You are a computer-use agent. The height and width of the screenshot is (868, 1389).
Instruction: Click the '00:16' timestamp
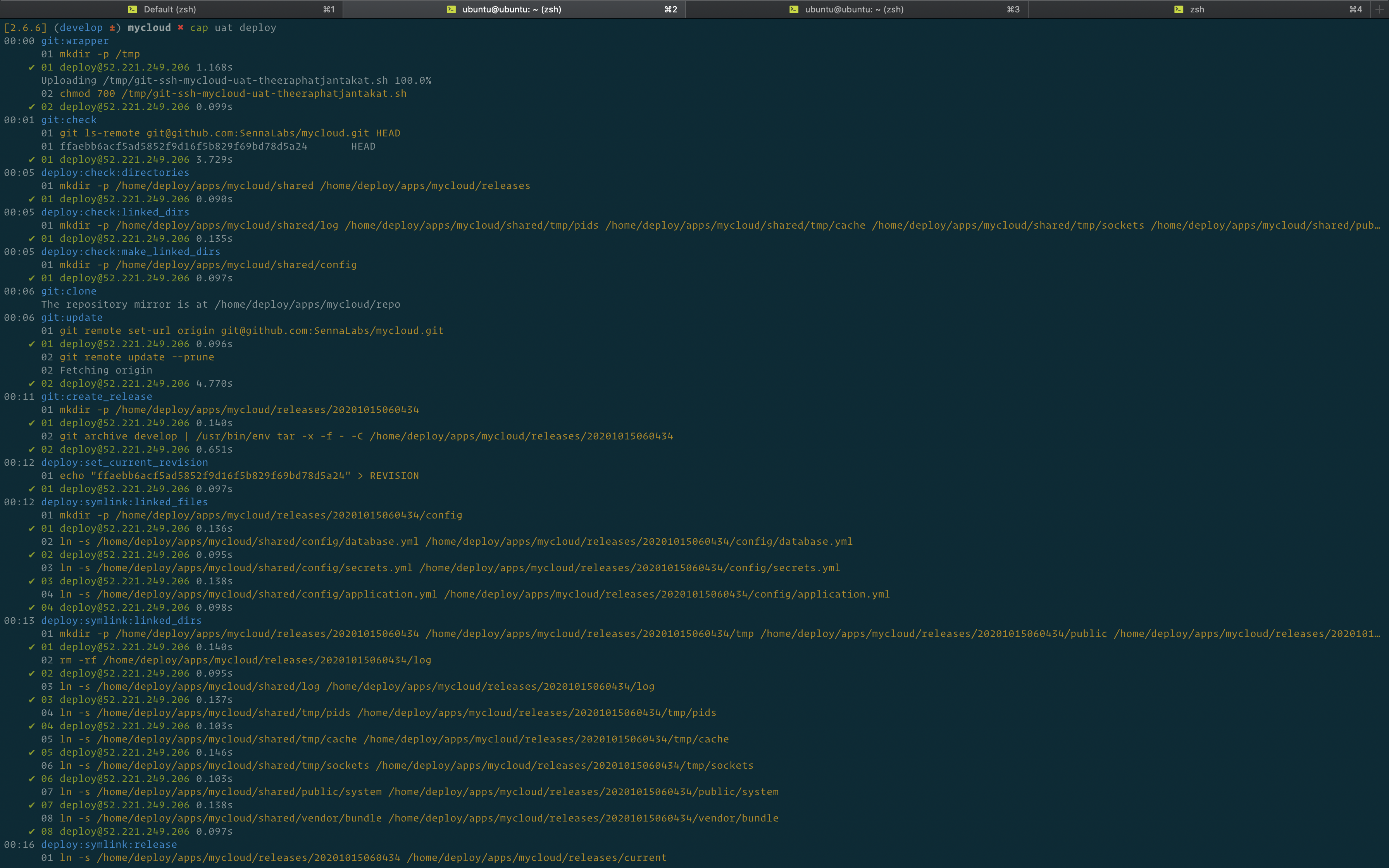click(19, 844)
